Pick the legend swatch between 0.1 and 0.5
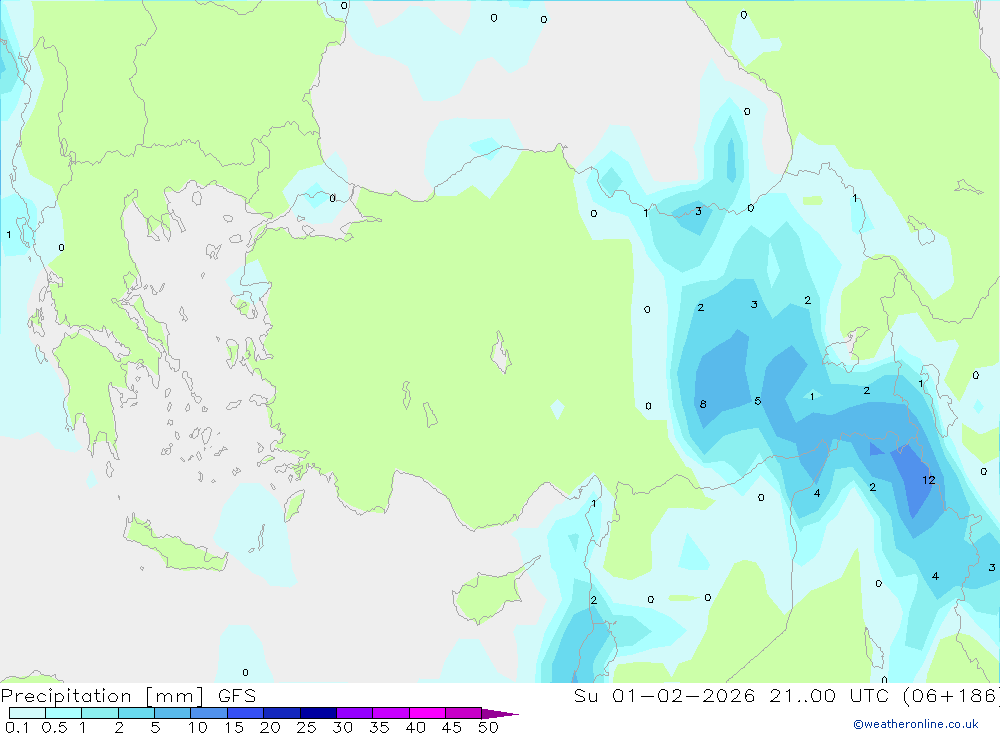The height and width of the screenshot is (733, 1000). tap(27, 713)
